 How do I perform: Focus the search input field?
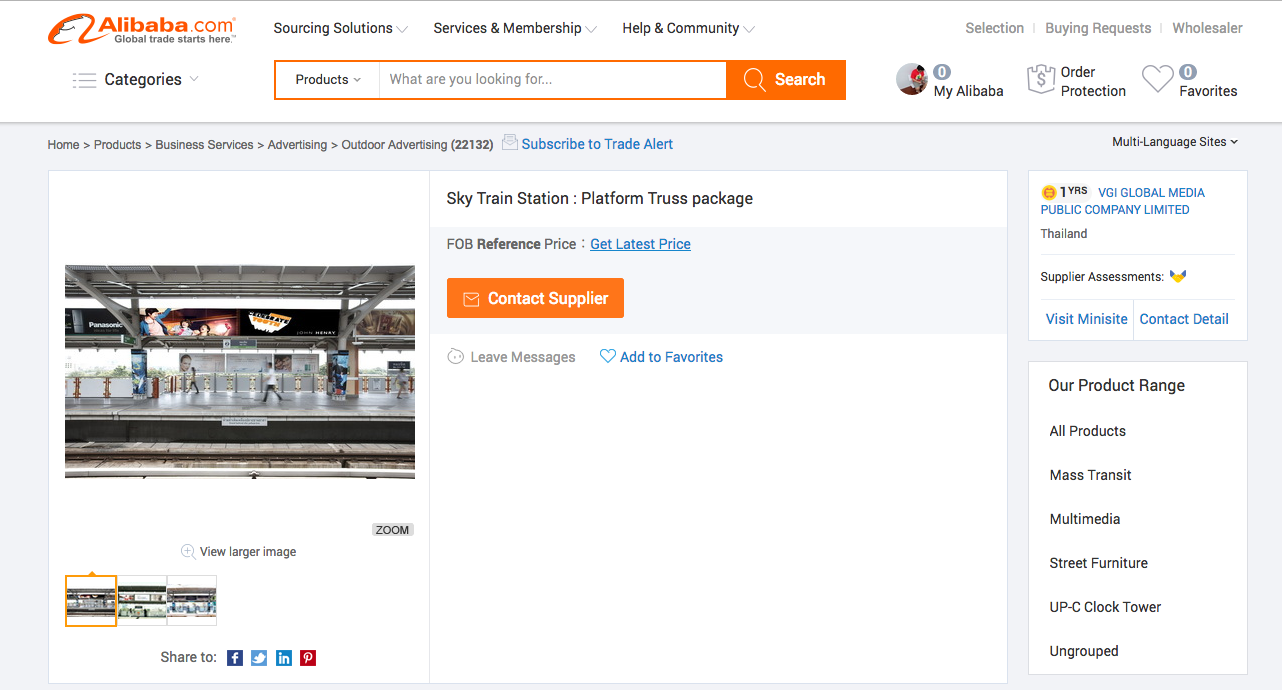(552, 80)
